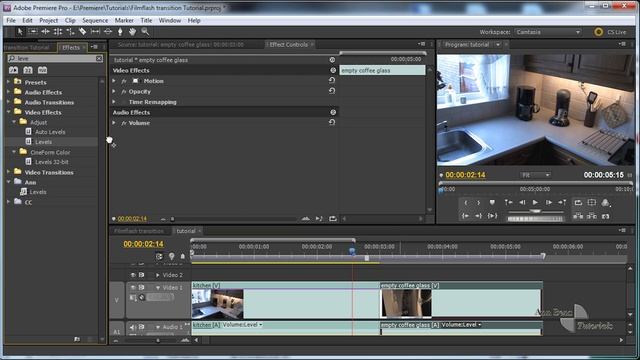640x360 pixels.
Task: Toggle Video 1 sync lock
Action: (141, 288)
